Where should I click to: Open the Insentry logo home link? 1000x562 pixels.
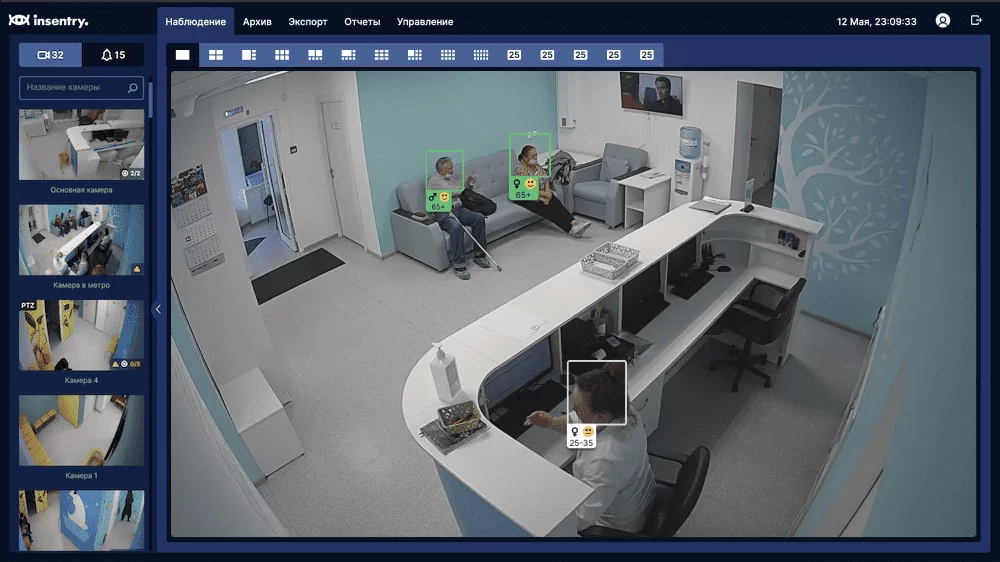pyautogui.click(x=48, y=21)
